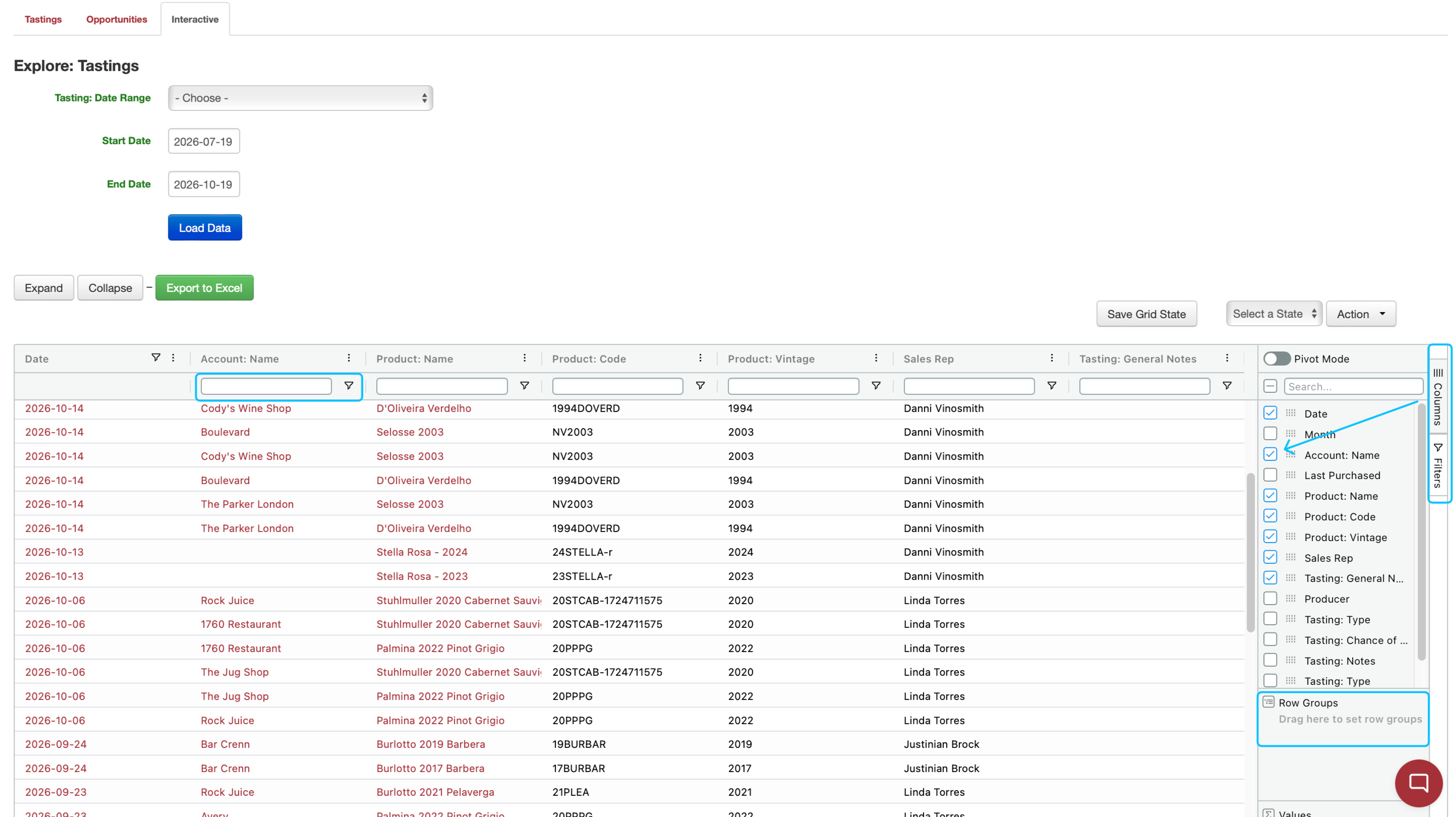Click the Load Data button
The height and width of the screenshot is (817, 1456).
205,227
